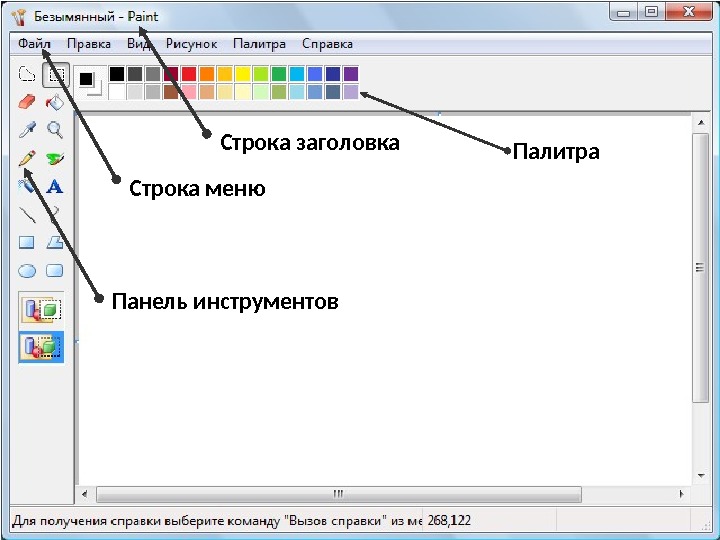
Task: Open the Правка menu
Action: point(89,44)
